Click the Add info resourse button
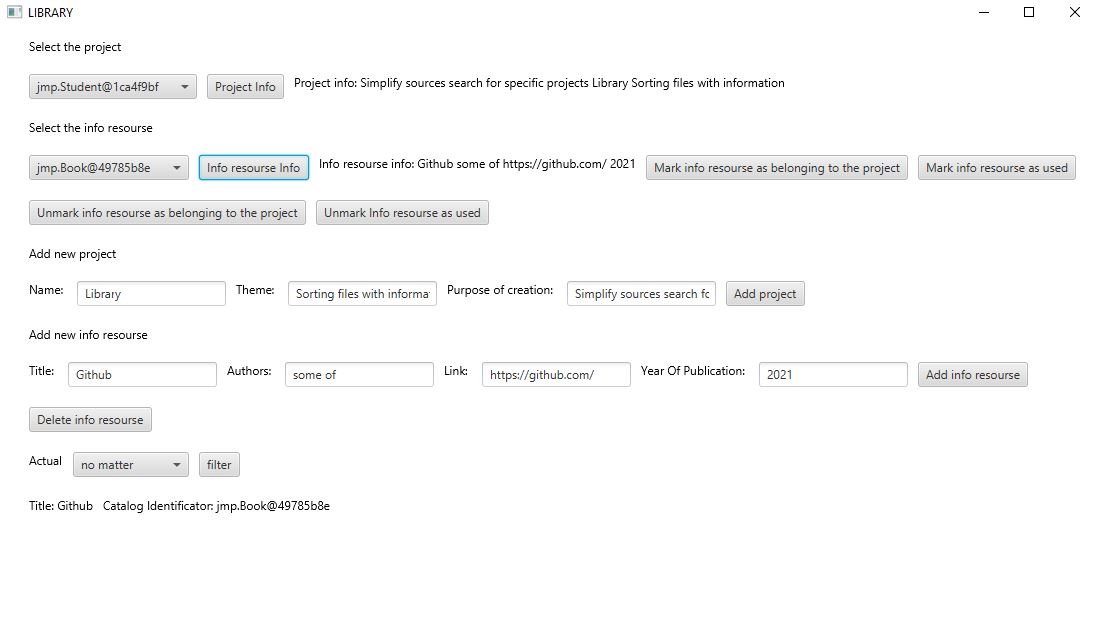This screenshot has width=1096, height=623. click(972, 374)
